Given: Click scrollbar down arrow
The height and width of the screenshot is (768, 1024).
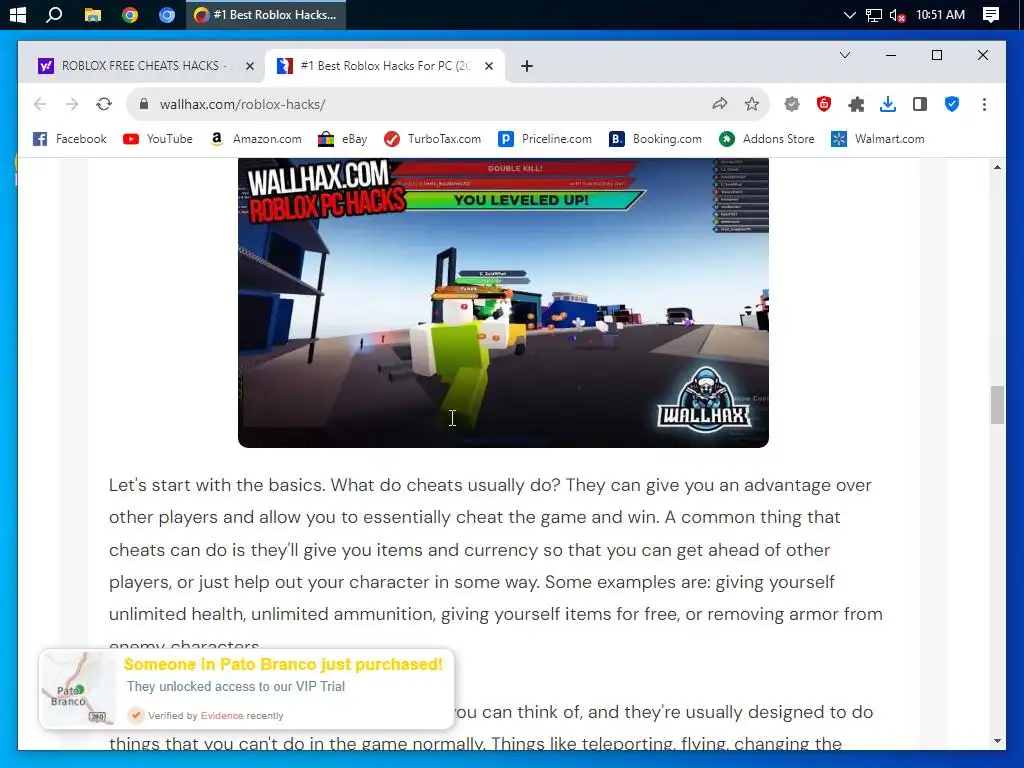Looking at the screenshot, I should coord(997,741).
